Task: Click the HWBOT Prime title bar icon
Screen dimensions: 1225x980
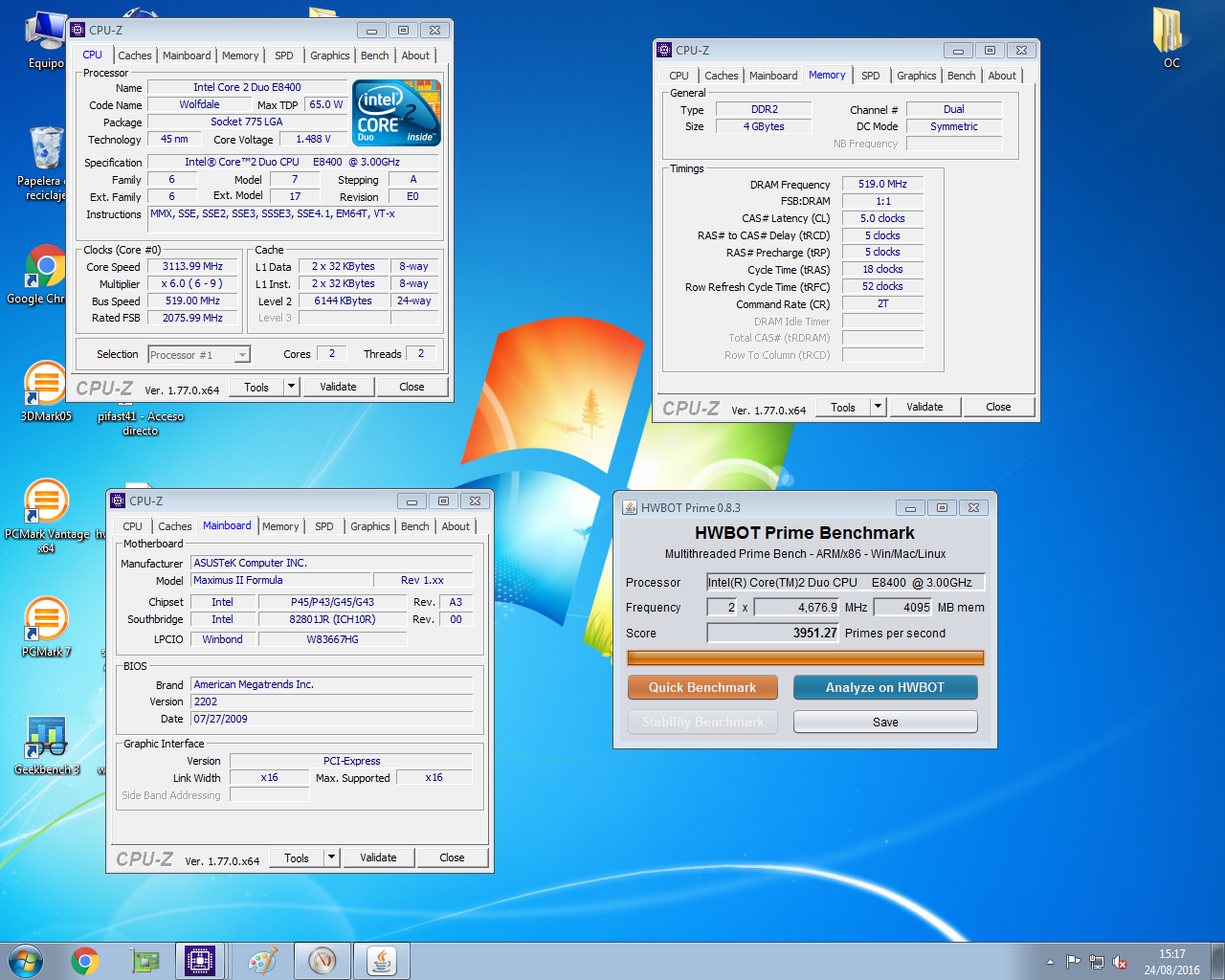Action: 630,507
